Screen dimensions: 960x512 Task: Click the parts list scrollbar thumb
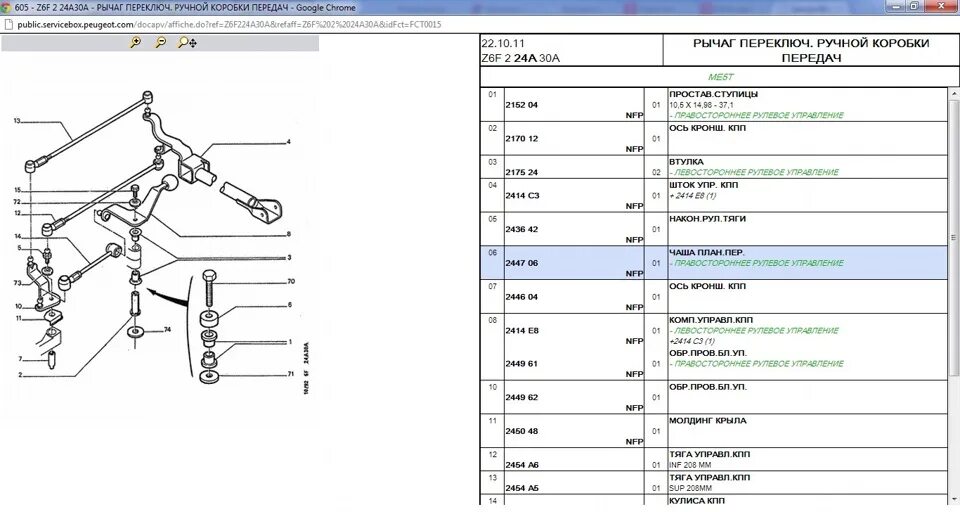coord(953,238)
